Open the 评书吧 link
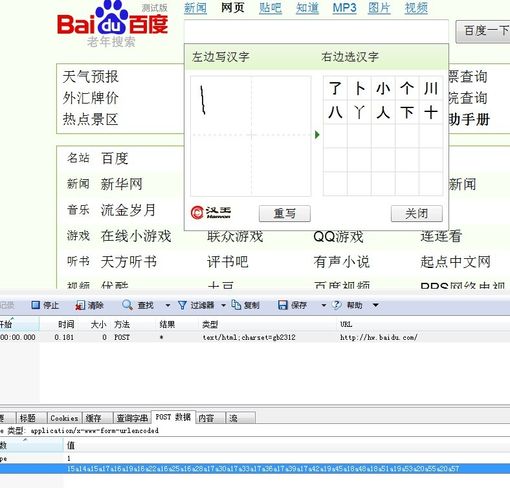510x488 pixels. (228, 262)
